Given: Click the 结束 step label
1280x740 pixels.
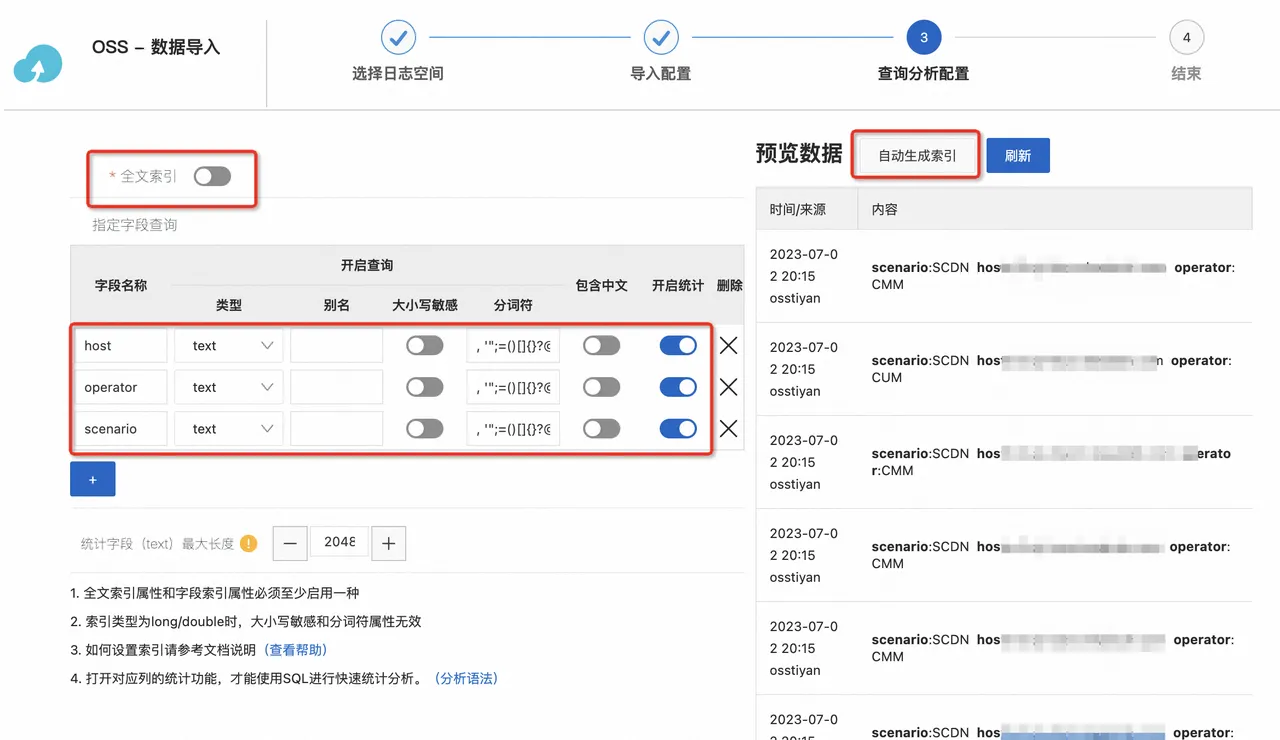Looking at the screenshot, I should [x=1187, y=74].
